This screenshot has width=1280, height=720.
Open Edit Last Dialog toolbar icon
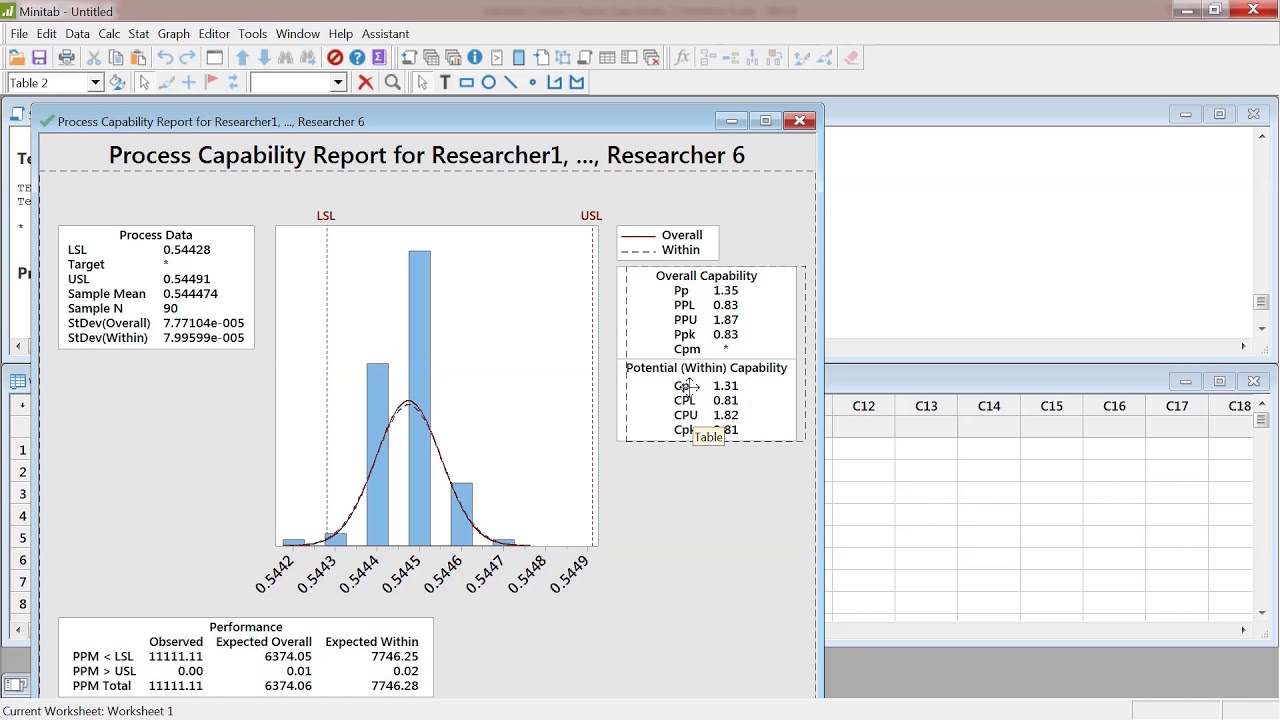coord(214,58)
